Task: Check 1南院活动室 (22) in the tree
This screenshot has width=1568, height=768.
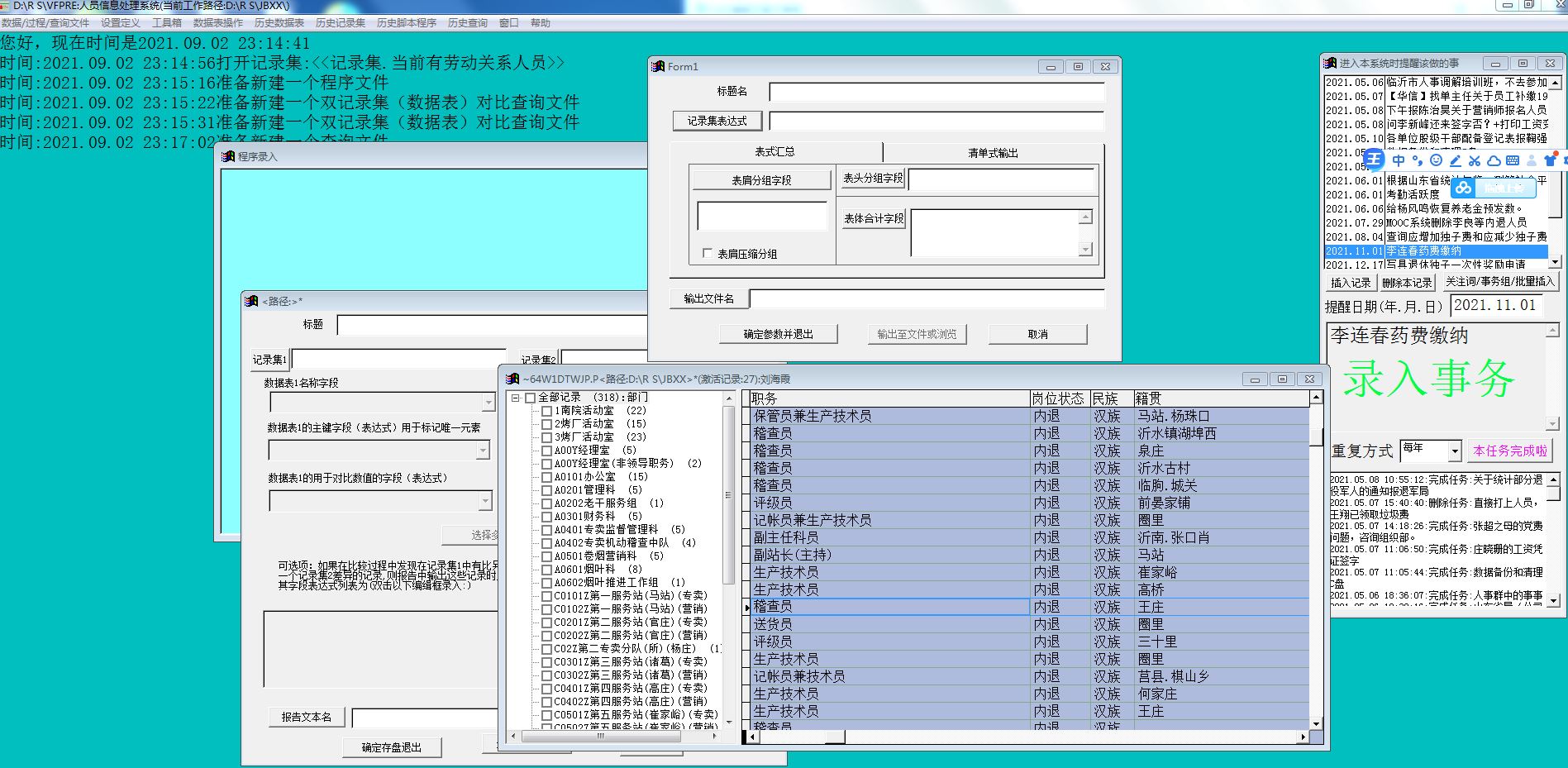Action: [546, 411]
